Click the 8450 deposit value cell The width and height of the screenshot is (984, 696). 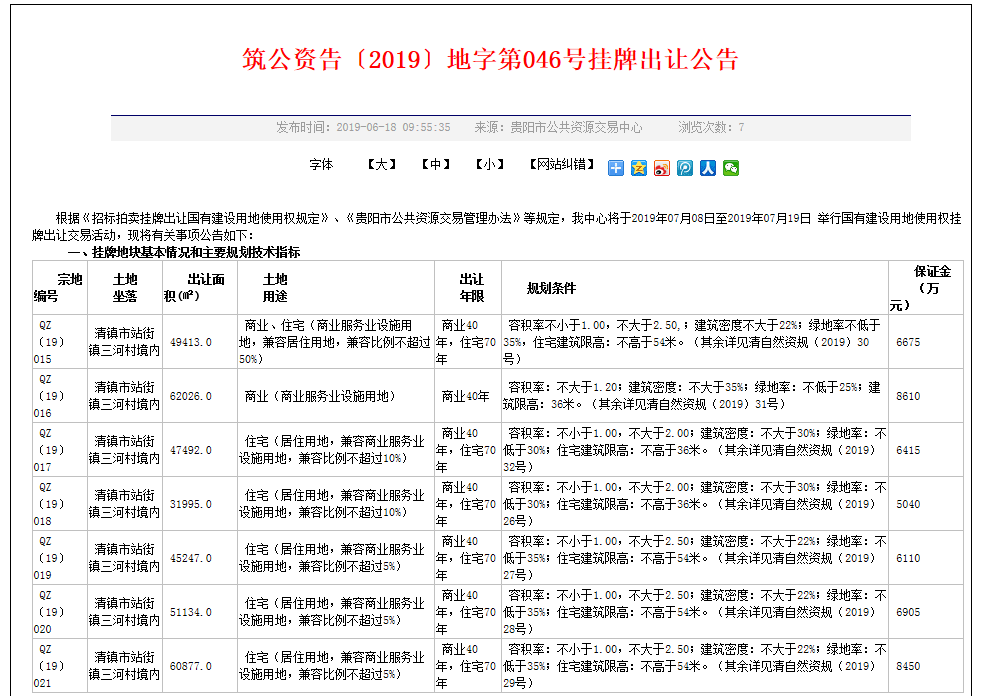(908, 666)
